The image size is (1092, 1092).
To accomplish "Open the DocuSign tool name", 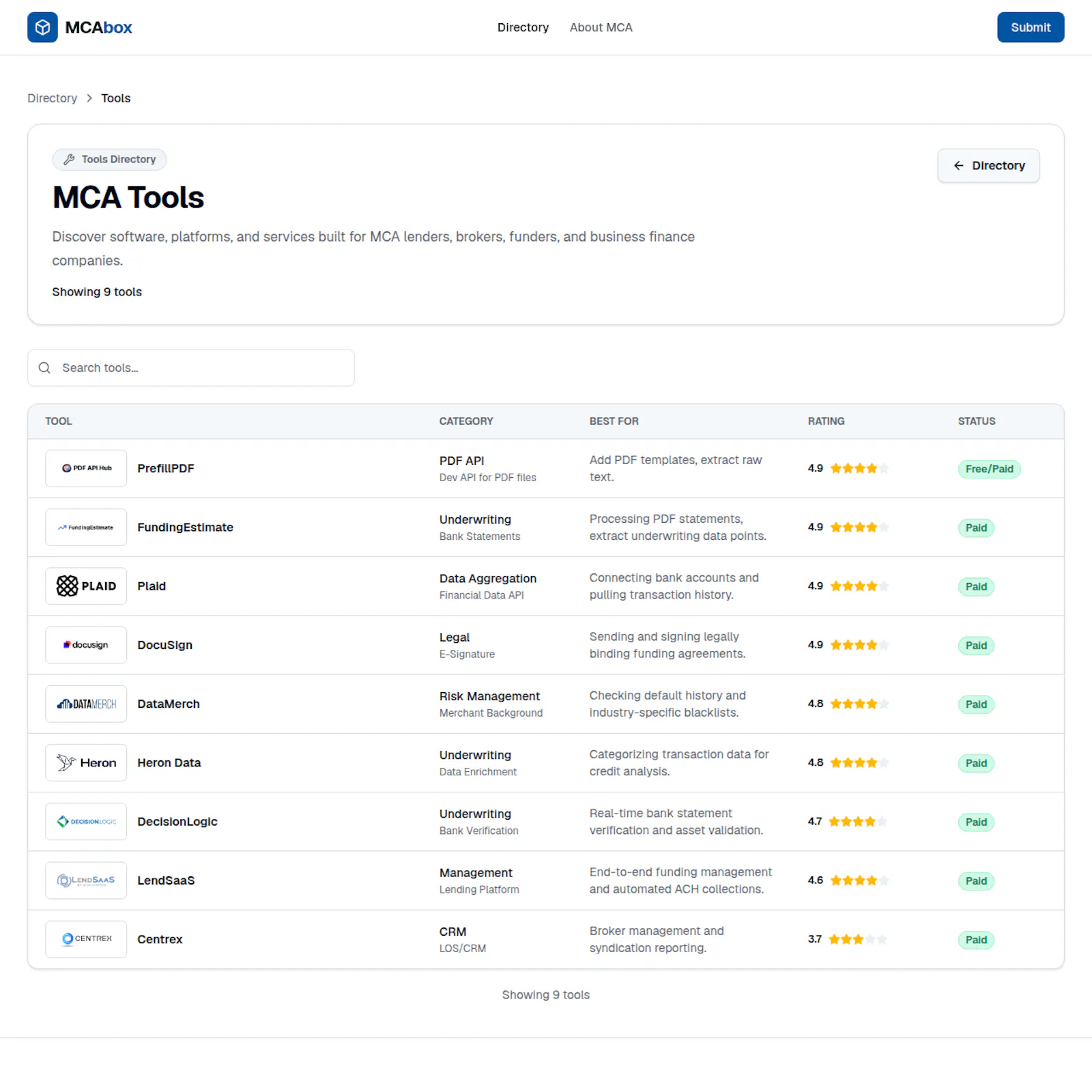I will point(164,645).
